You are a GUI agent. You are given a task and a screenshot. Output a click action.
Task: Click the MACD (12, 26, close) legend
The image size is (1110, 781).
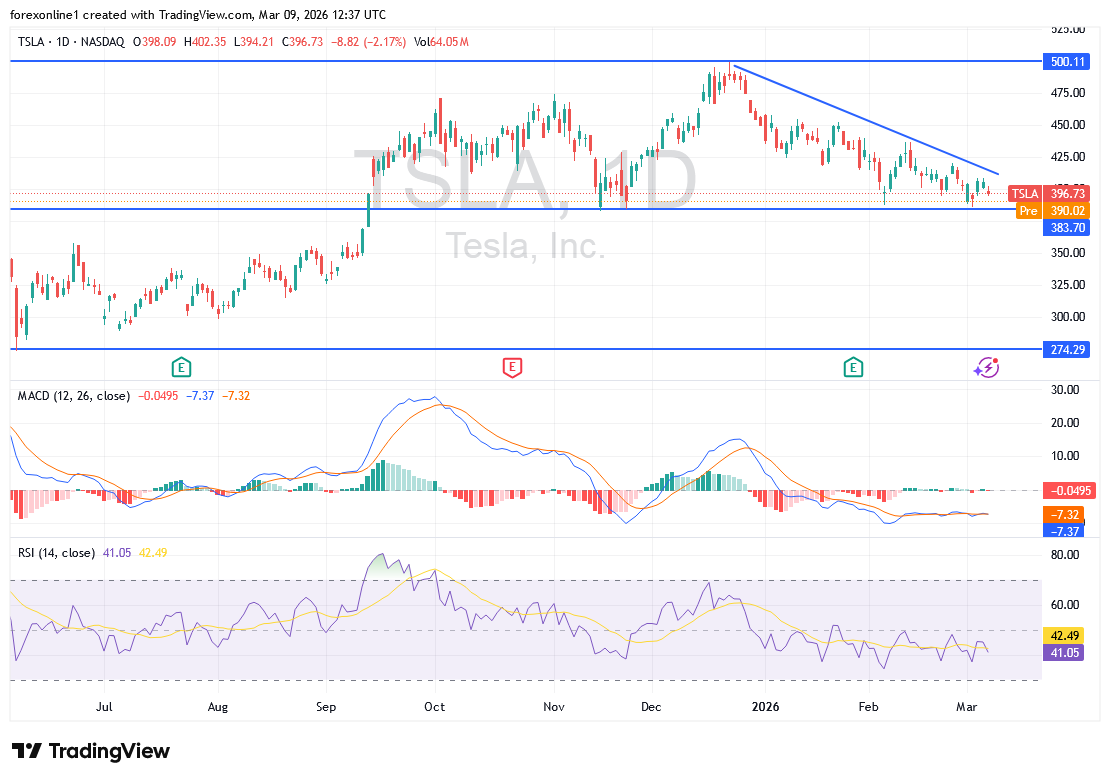pos(74,396)
